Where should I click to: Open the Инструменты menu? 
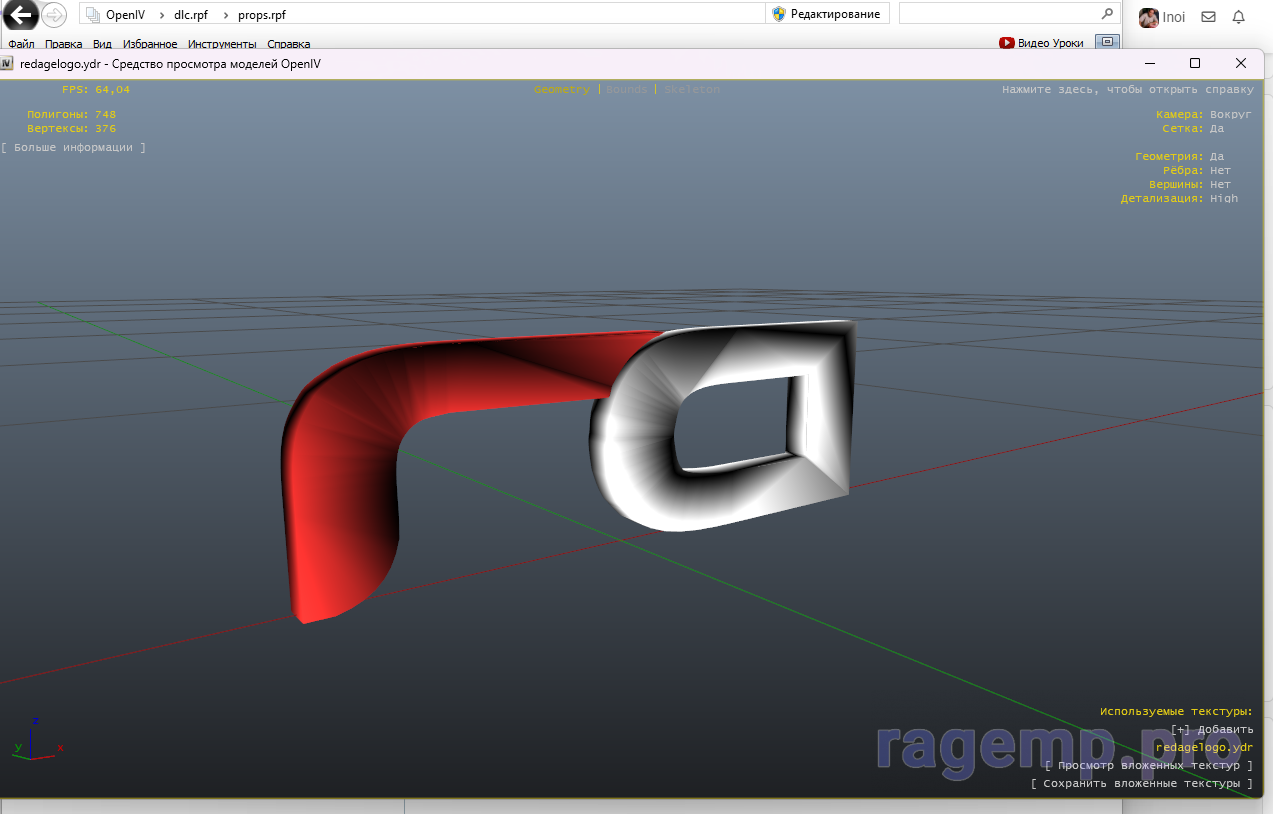click(222, 44)
